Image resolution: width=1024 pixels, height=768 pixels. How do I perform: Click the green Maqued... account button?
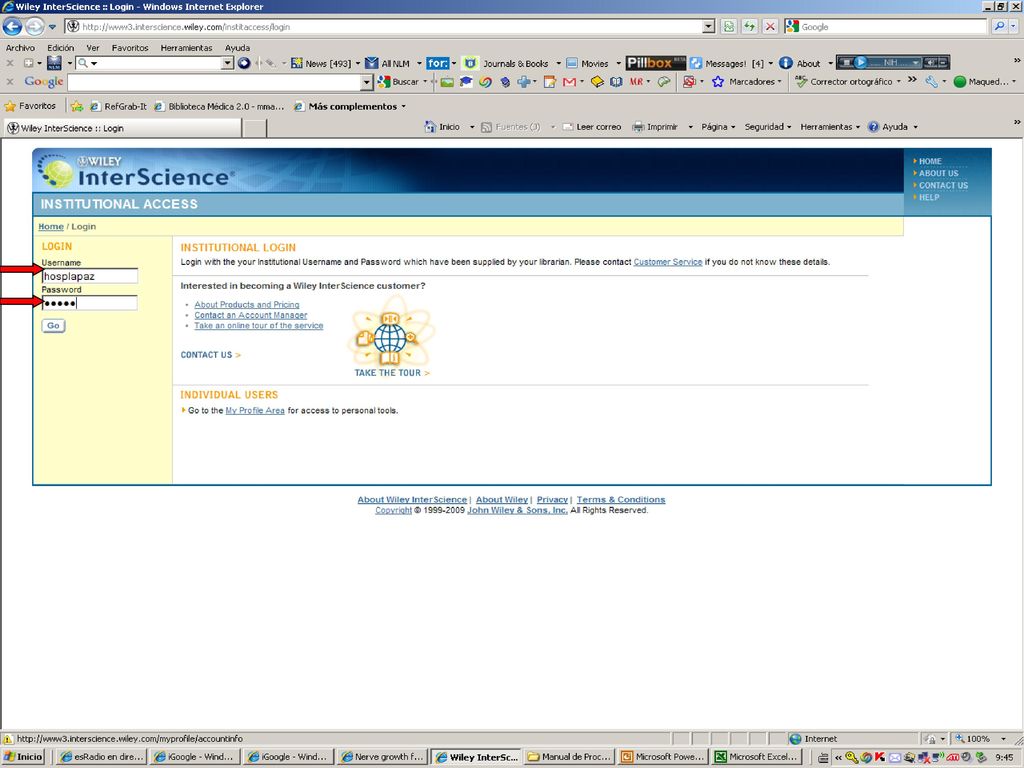click(x=981, y=82)
